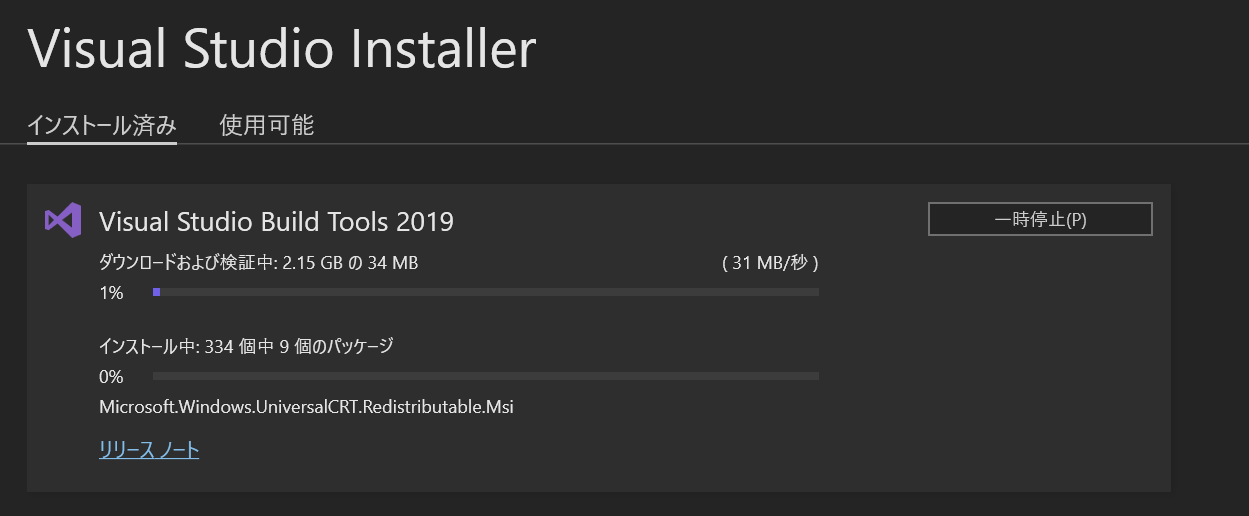1249x516 pixels.
Task: Click the 31 MB/秒 download speed
Action: click(770, 264)
